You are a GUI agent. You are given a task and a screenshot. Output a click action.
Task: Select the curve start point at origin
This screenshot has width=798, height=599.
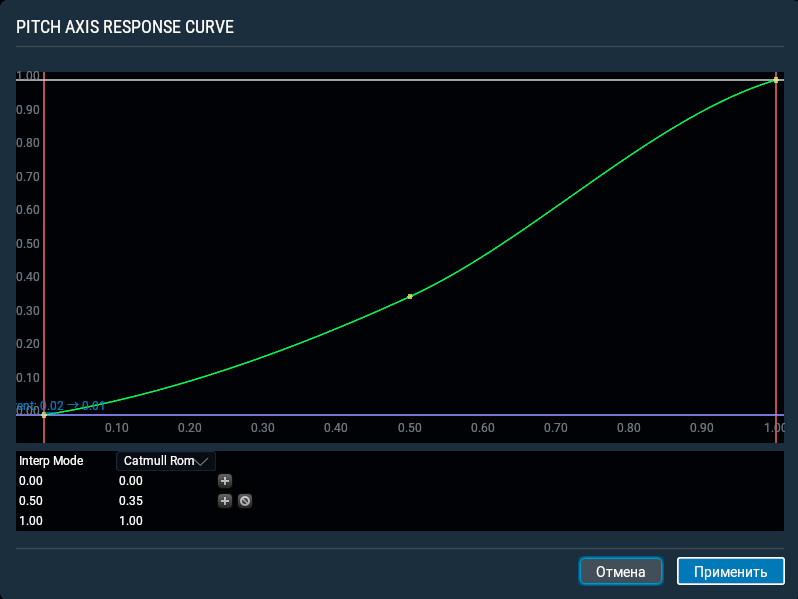click(44, 414)
